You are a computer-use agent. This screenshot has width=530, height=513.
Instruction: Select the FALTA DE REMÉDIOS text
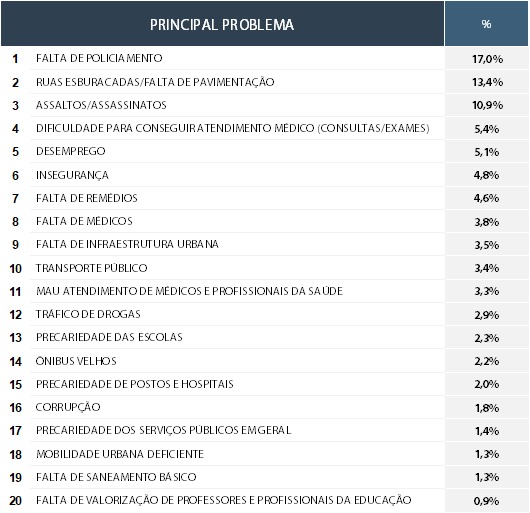[x=87, y=198]
